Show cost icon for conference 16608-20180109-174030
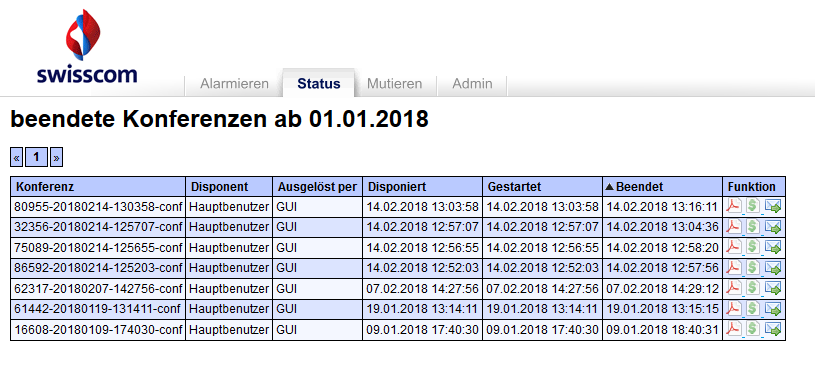The height and width of the screenshot is (384, 815). tap(753, 329)
